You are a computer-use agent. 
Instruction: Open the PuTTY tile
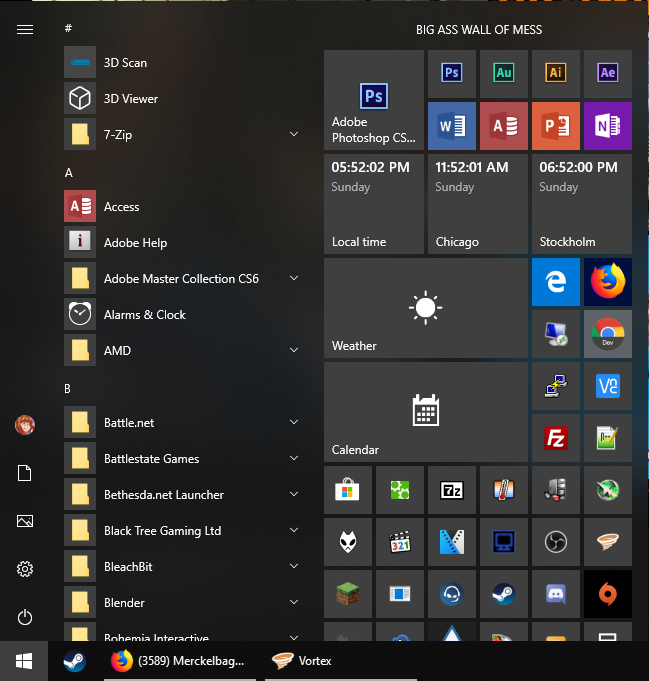556,386
